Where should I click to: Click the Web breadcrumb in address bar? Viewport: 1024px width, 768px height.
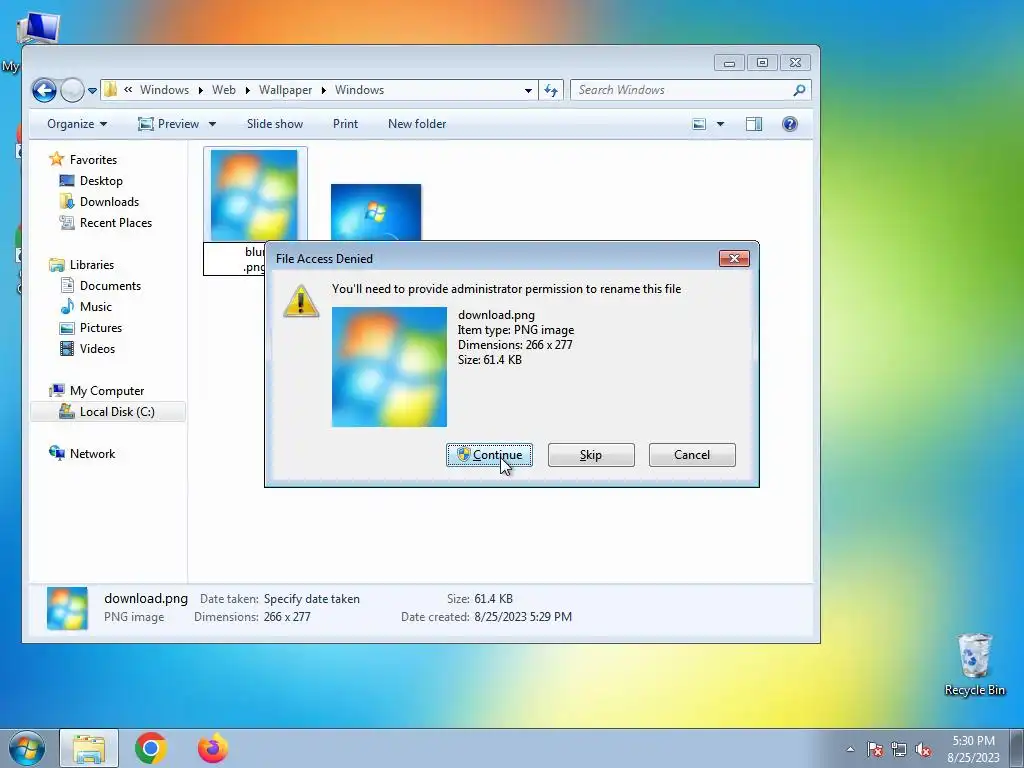pyautogui.click(x=223, y=90)
